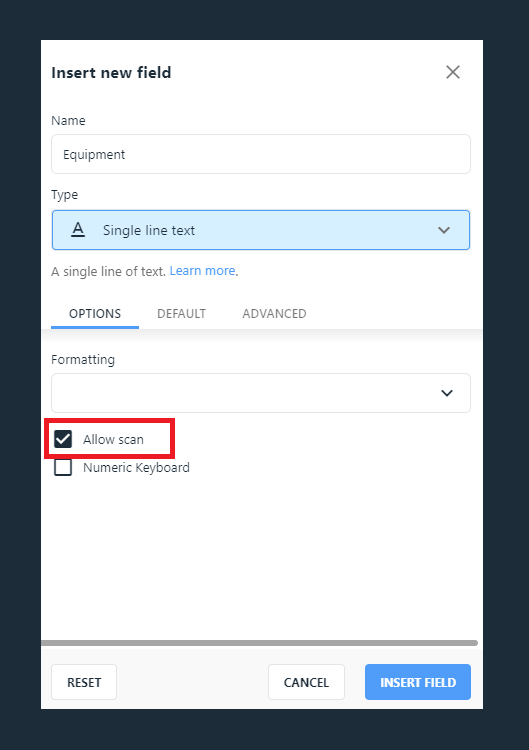Image resolution: width=529 pixels, height=750 pixels.
Task: Click the CANCEL button
Action: [306, 682]
